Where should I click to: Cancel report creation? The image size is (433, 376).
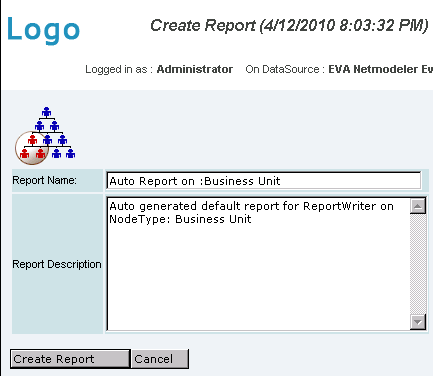click(x=160, y=359)
